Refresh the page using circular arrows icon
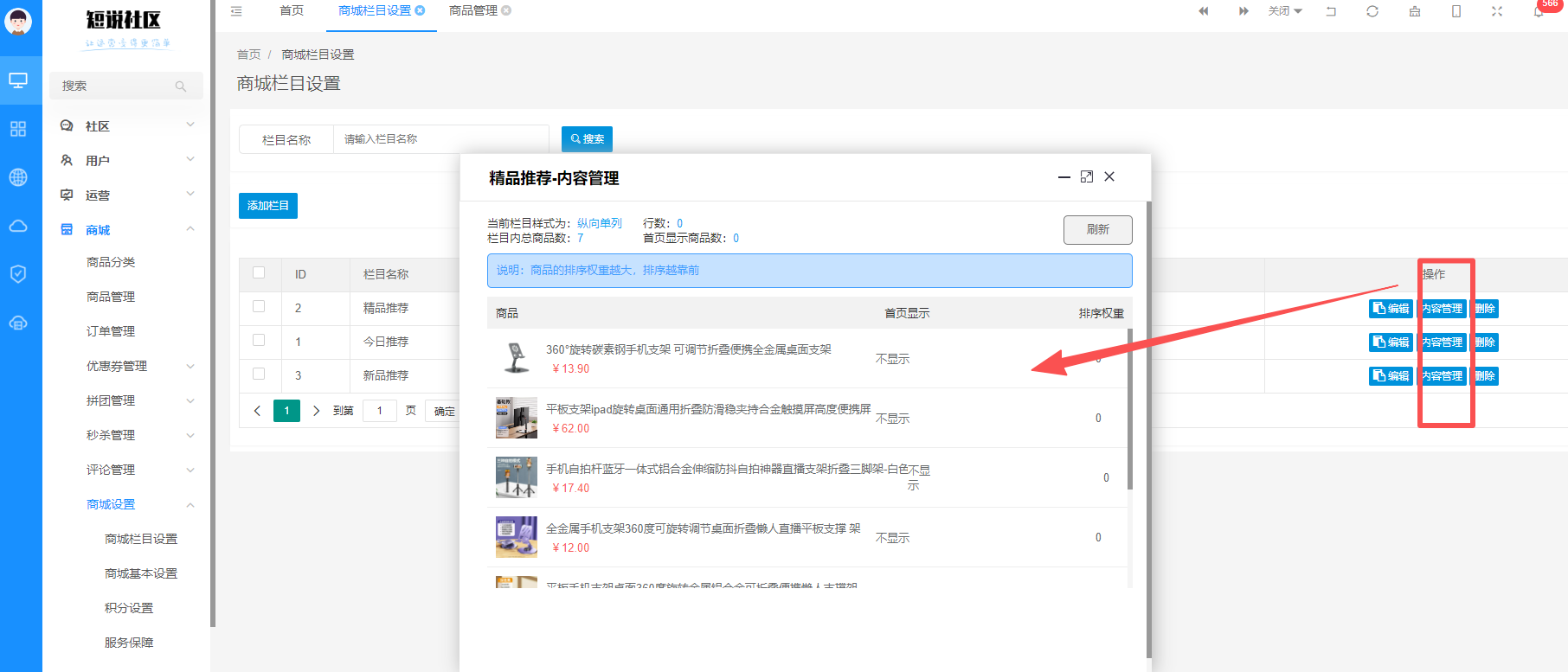 coord(1372,11)
